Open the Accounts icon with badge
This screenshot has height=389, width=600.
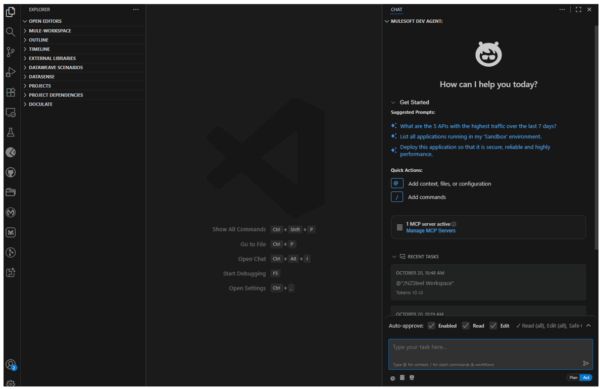11,365
